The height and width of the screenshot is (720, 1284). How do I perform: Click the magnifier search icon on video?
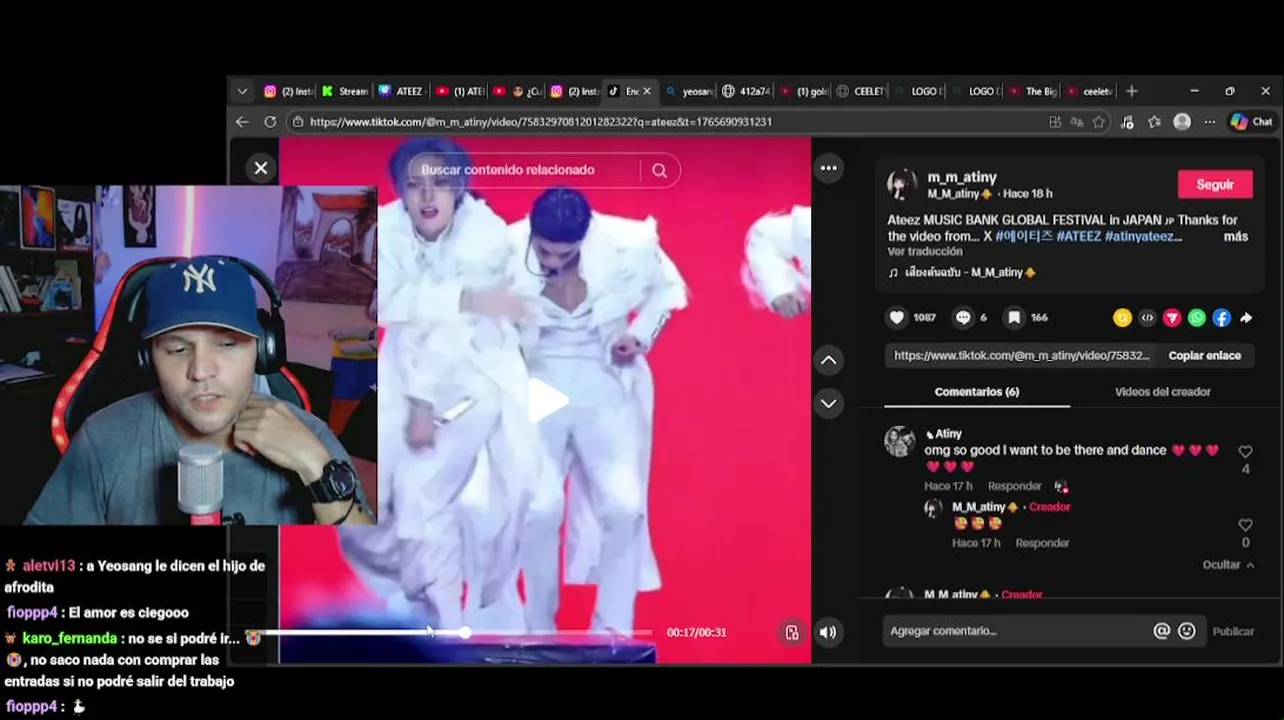point(659,170)
